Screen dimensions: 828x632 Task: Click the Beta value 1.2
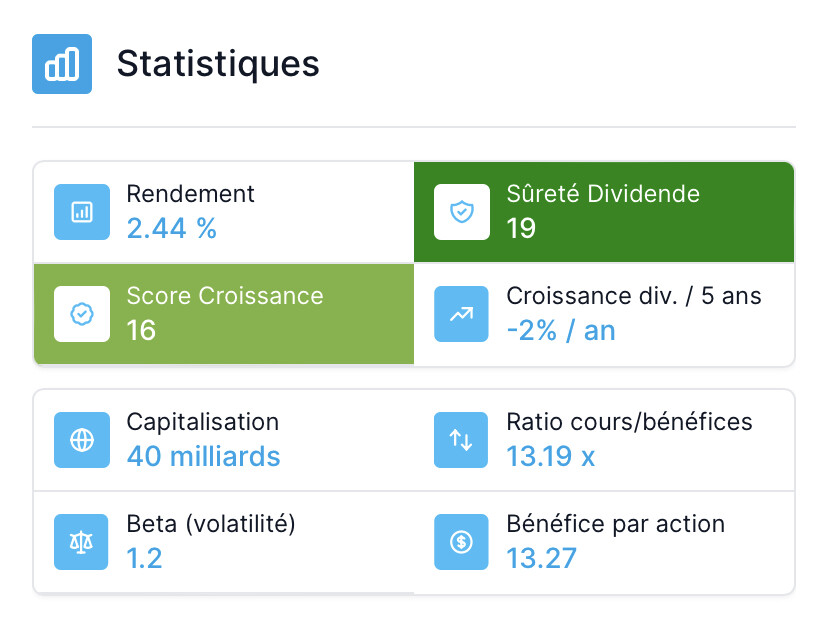(144, 558)
